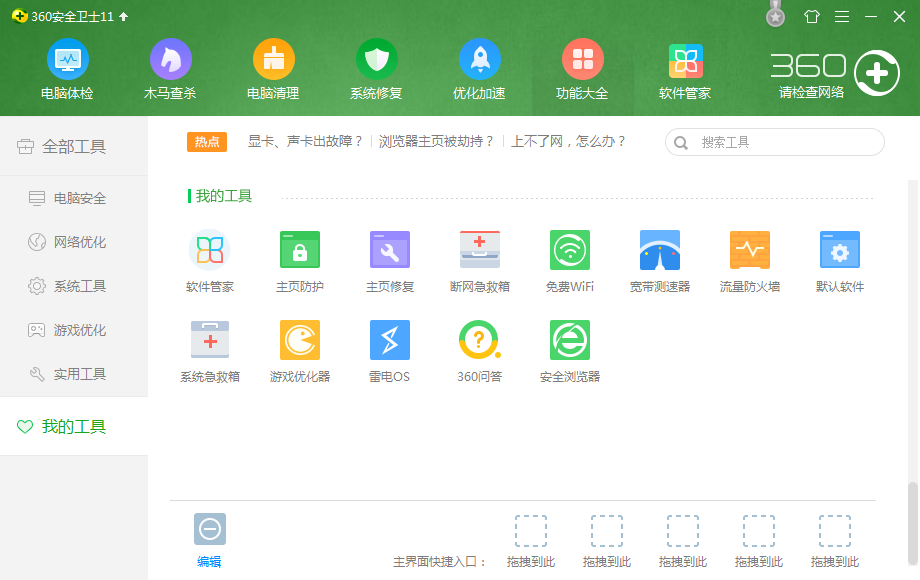Select 实用工具 category
The image size is (920, 580).
(74, 374)
